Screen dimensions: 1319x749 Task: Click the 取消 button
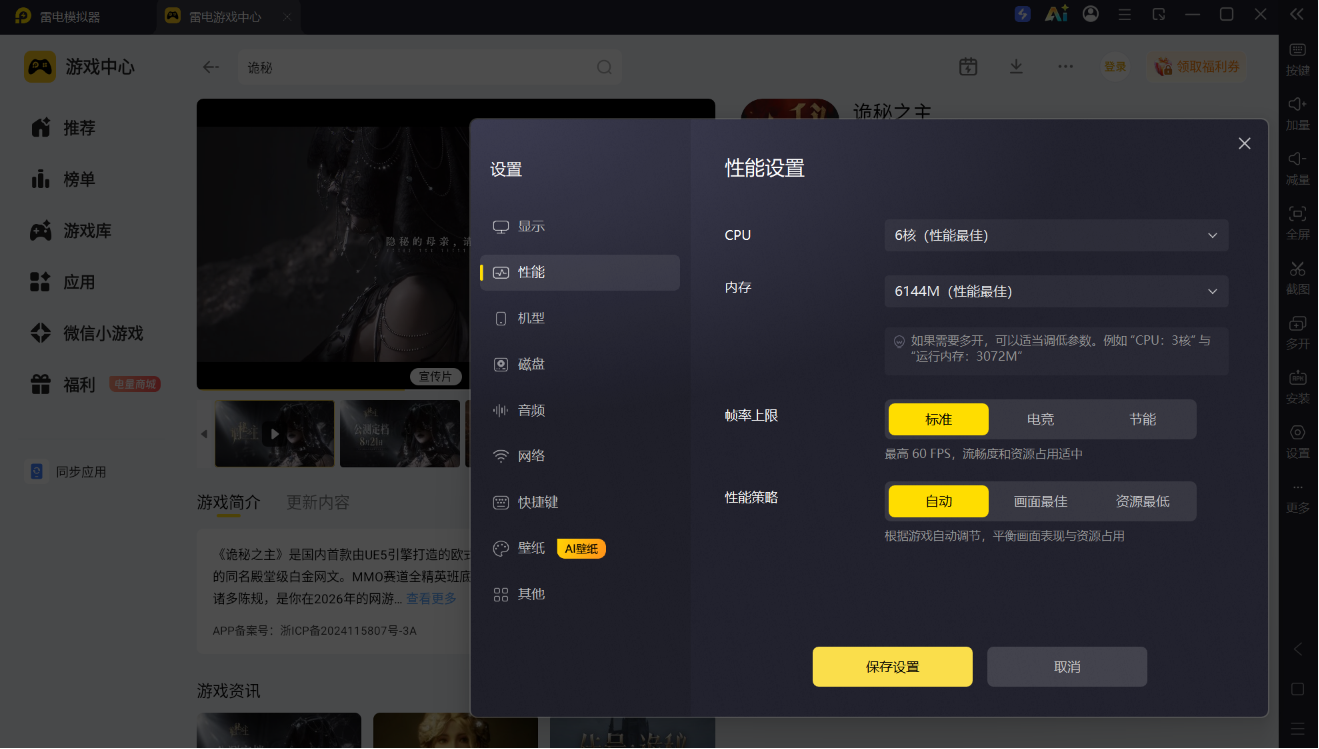(1067, 667)
